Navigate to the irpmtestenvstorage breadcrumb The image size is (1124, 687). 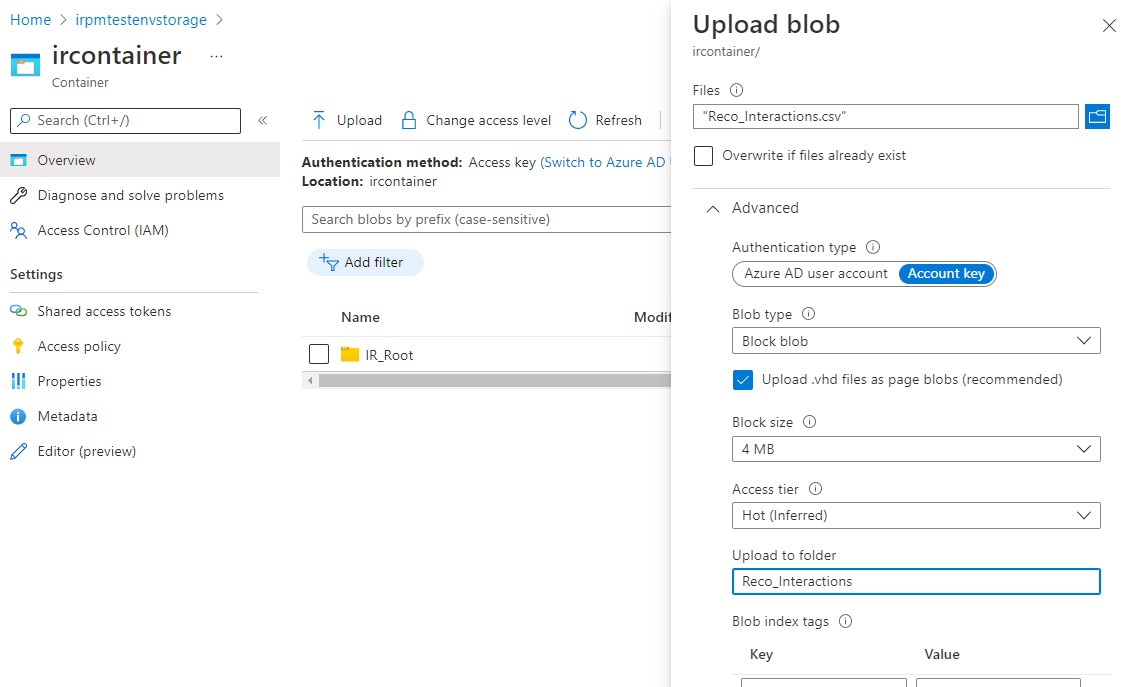[141, 19]
